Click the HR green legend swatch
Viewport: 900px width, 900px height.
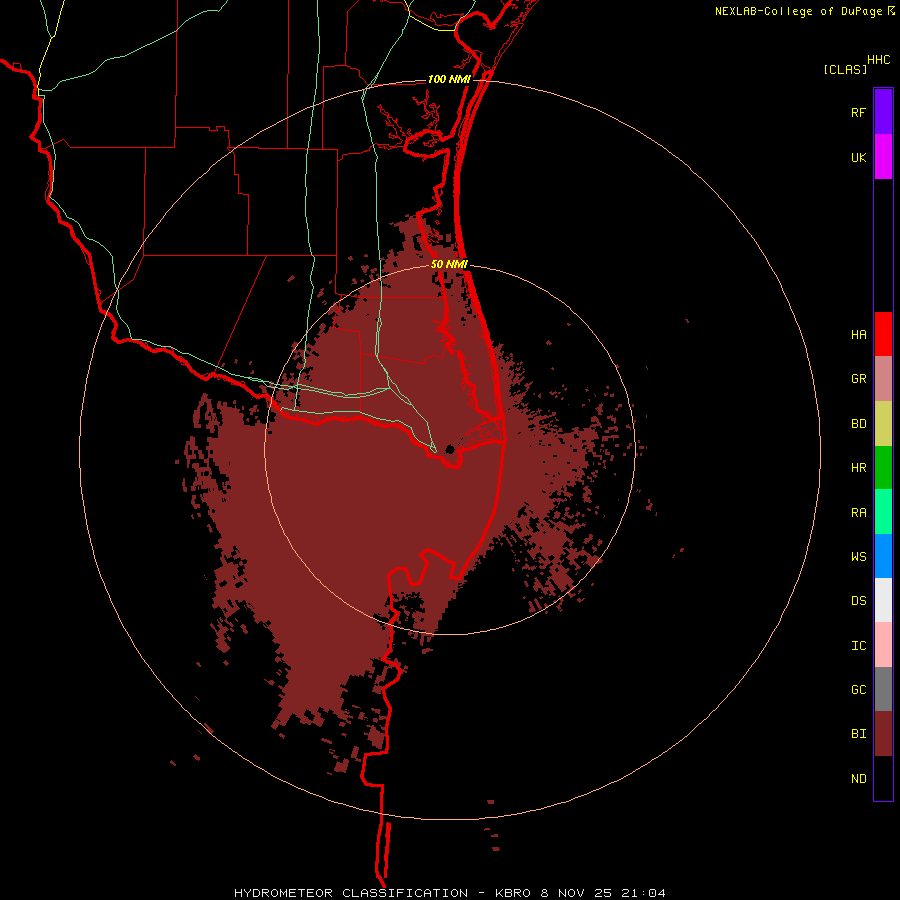click(x=883, y=468)
